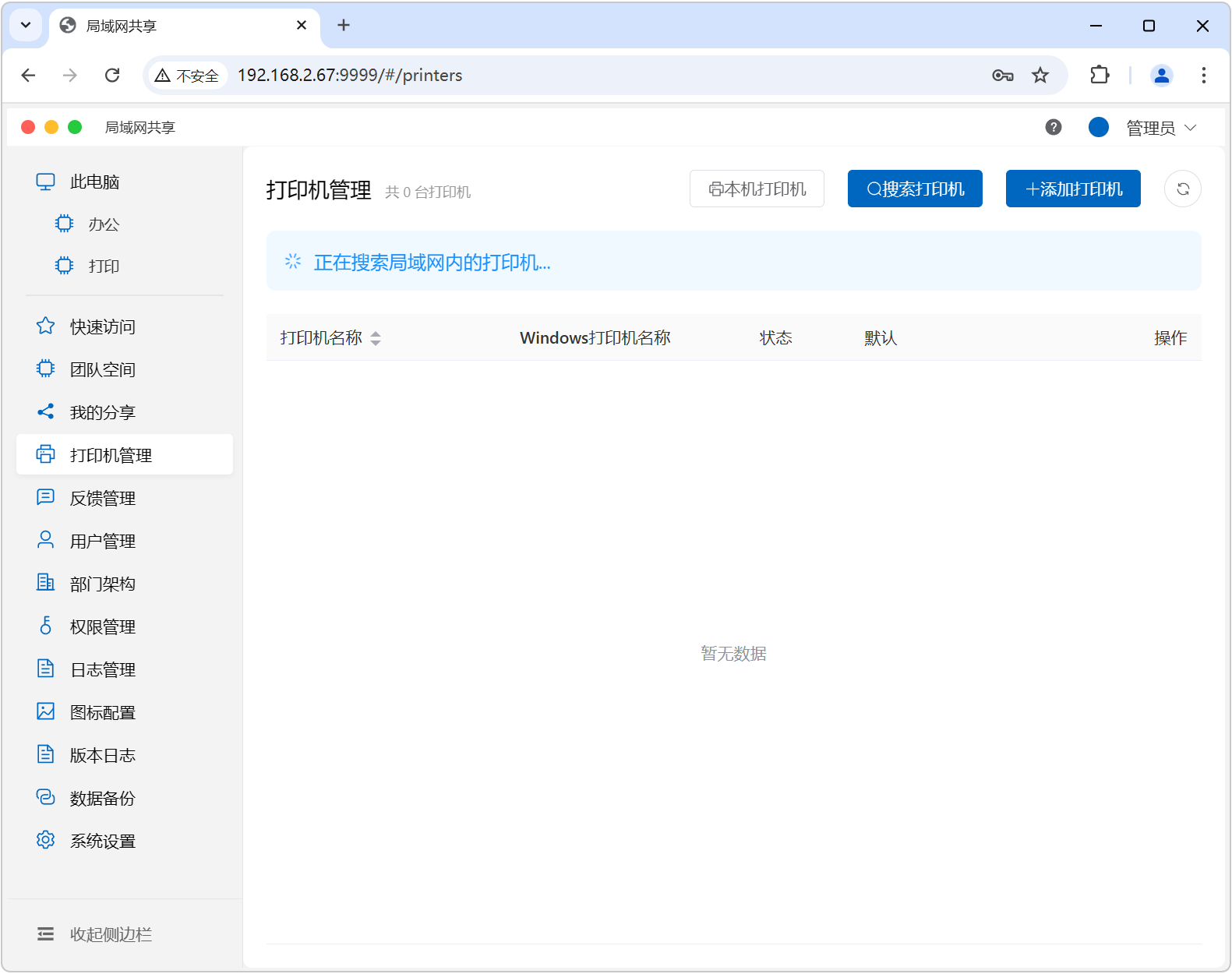Open 日志管理 document icon entry
The image size is (1232, 974).
(x=46, y=669)
